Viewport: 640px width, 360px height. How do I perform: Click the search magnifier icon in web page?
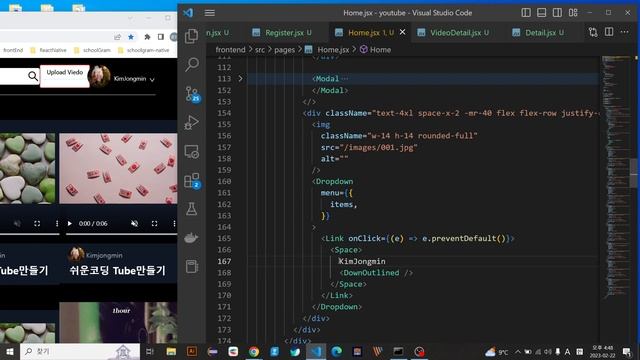click(33, 76)
